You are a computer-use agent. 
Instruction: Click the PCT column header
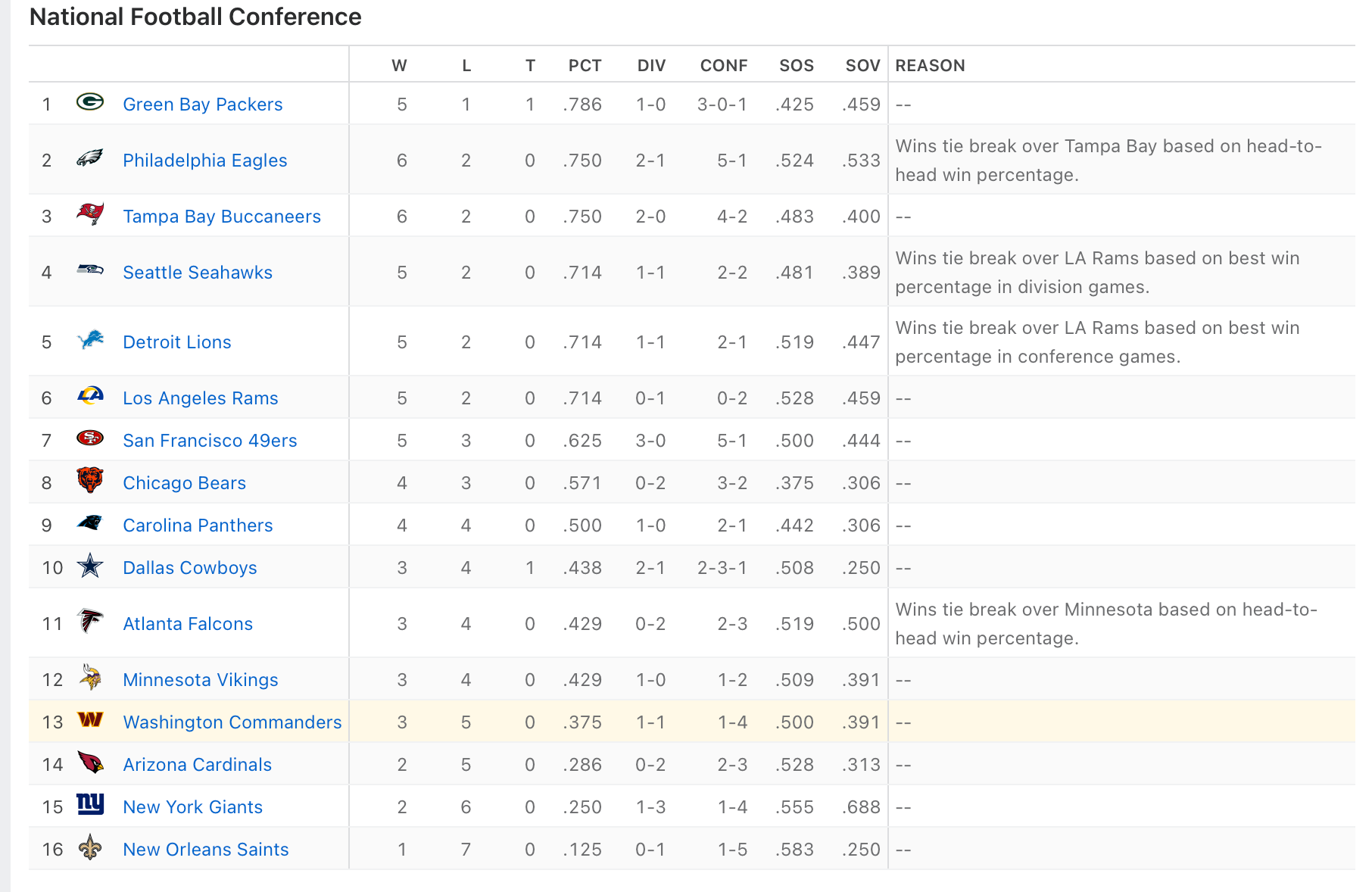(x=585, y=66)
